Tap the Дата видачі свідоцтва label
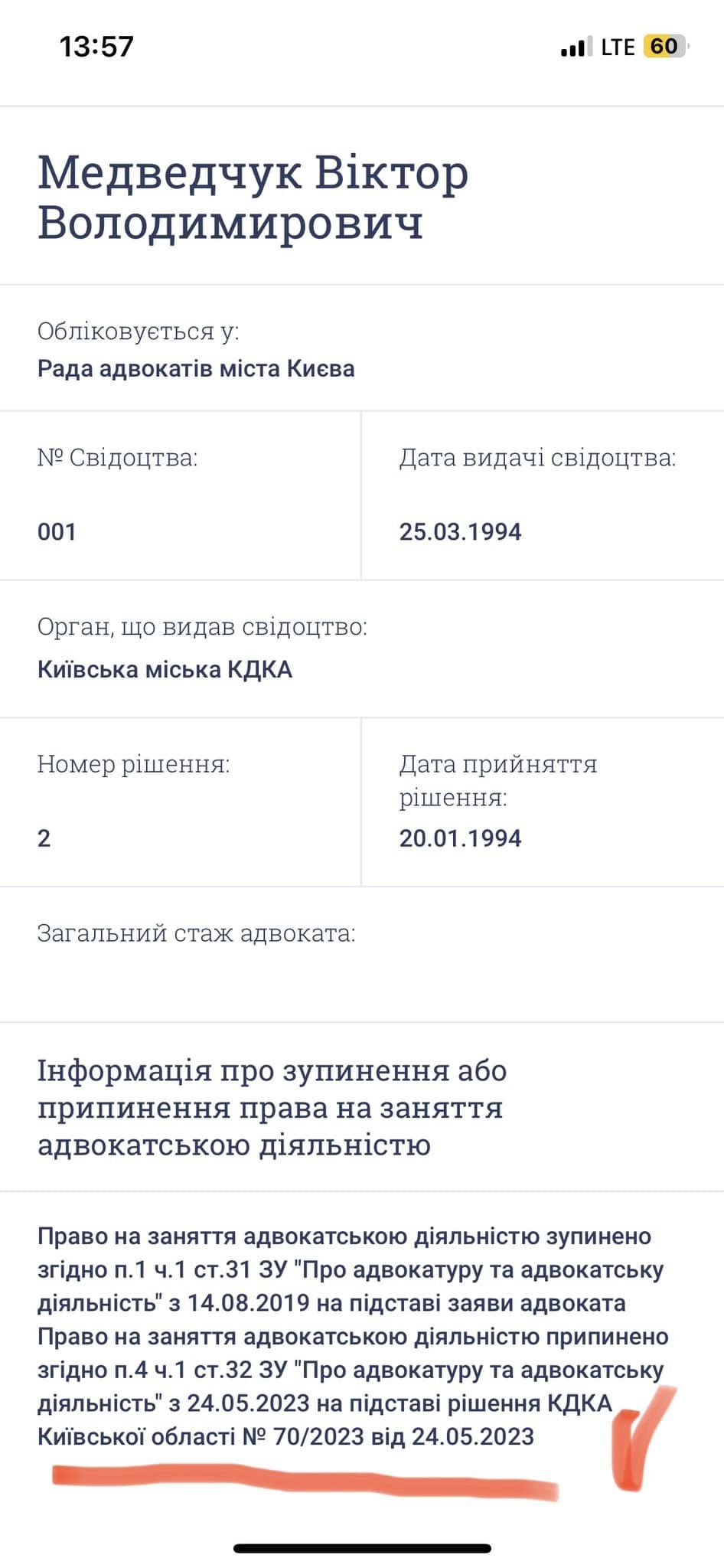724x1568 pixels. (537, 458)
